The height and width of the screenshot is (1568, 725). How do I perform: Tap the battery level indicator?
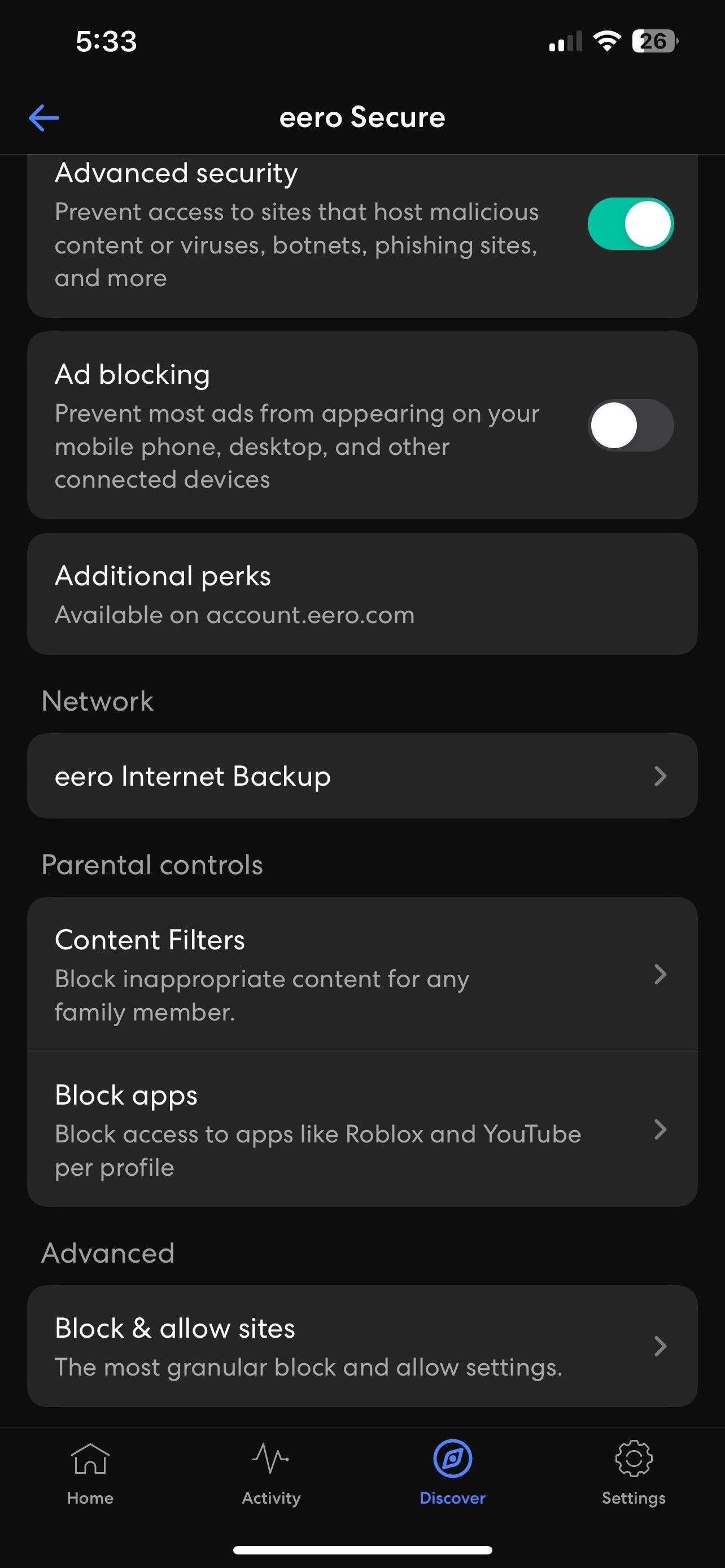(x=654, y=41)
